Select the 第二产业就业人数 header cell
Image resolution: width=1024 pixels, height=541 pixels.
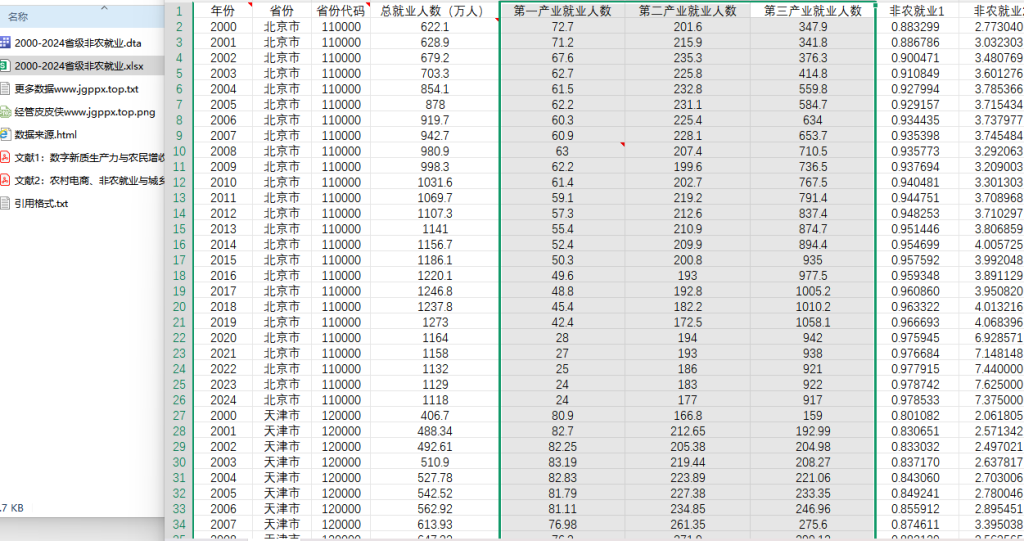pyautogui.click(x=688, y=10)
